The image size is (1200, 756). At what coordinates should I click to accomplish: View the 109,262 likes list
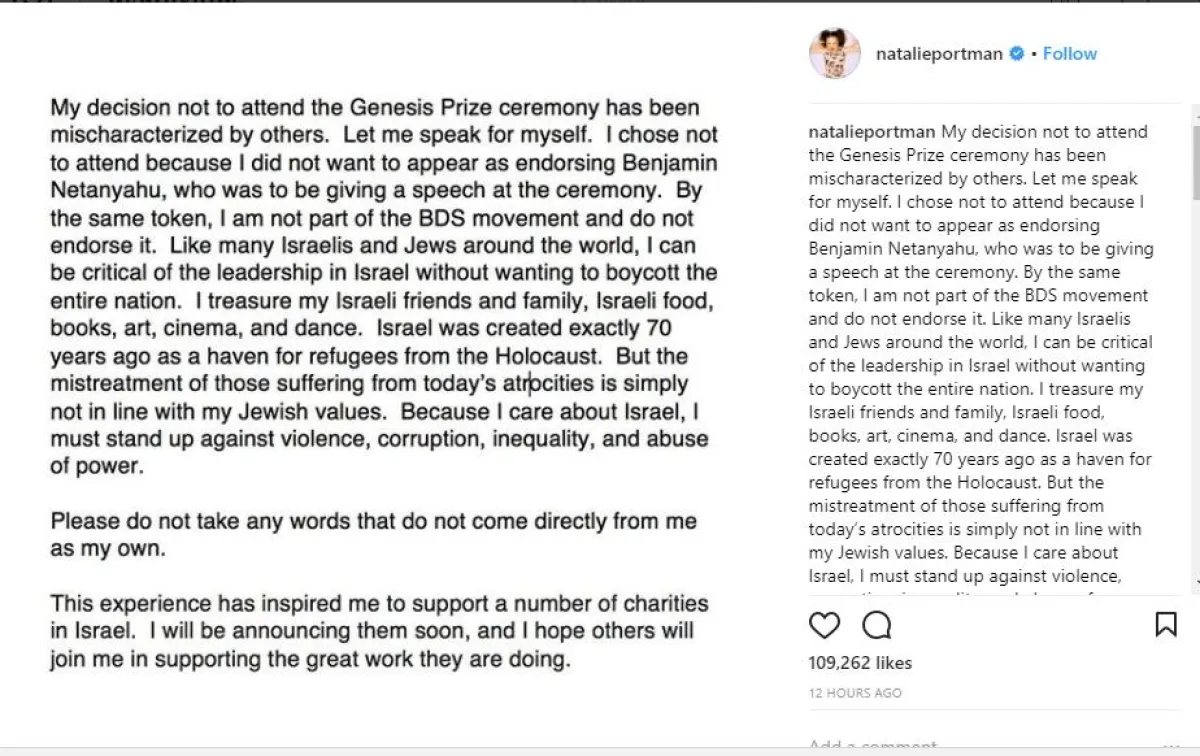point(860,663)
